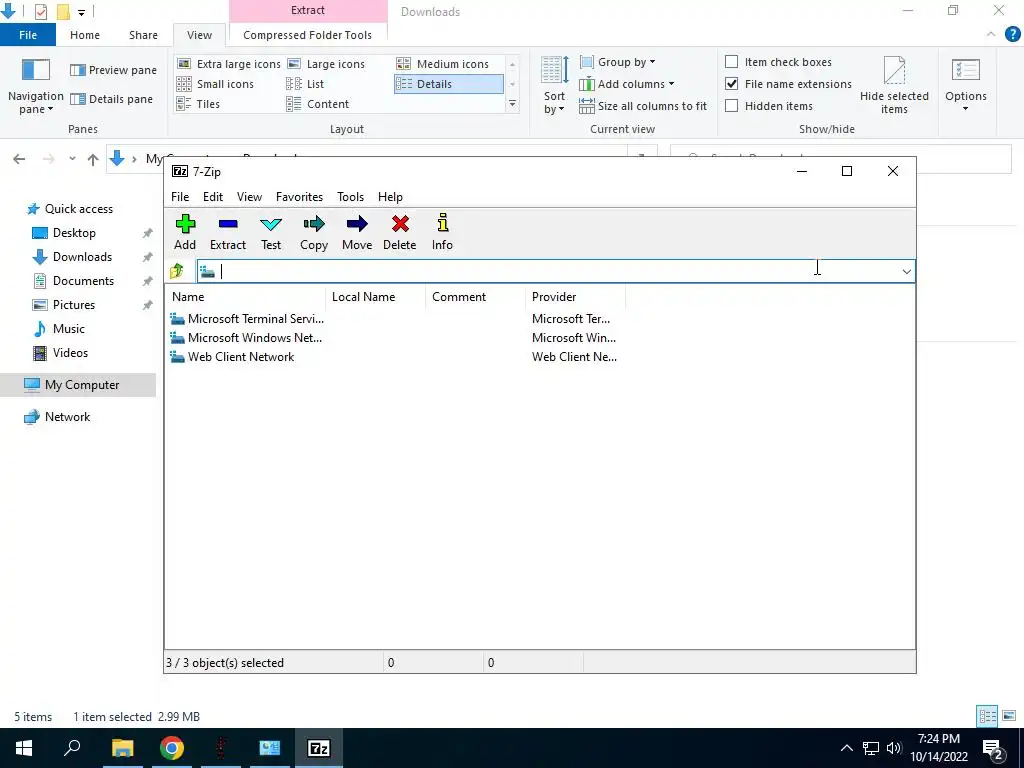Open the Add columns dropdown
Viewport: 1024px width, 768px height.
626,84
